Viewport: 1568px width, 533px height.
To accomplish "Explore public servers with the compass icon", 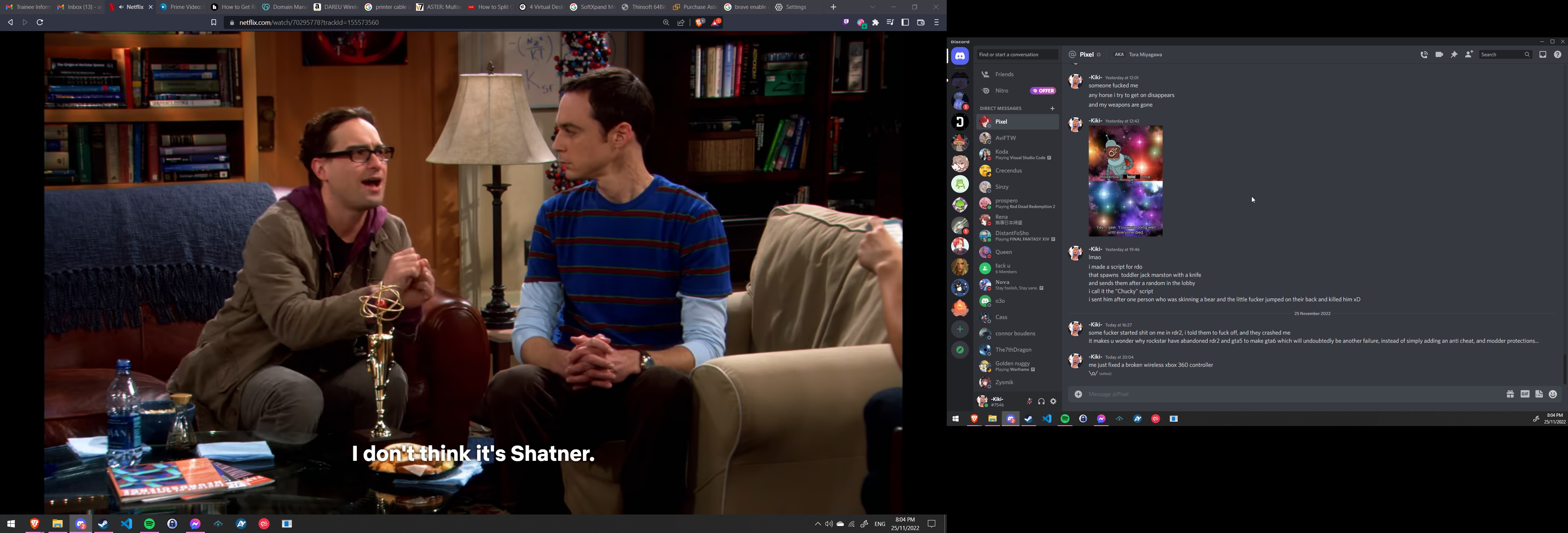I will click(x=960, y=350).
